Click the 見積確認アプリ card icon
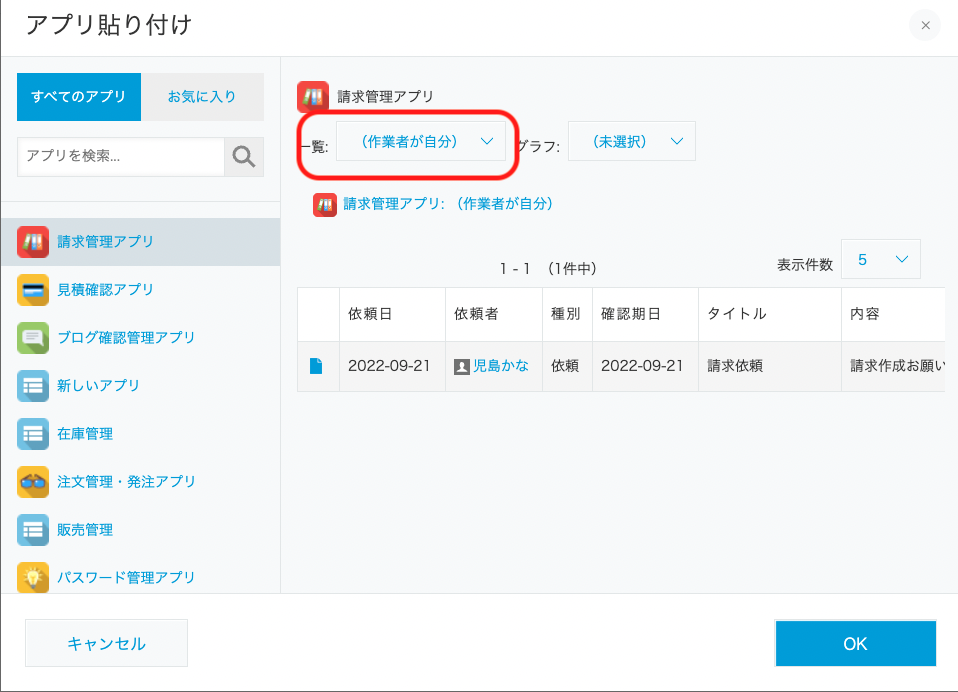The width and height of the screenshot is (958, 692). [33, 290]
